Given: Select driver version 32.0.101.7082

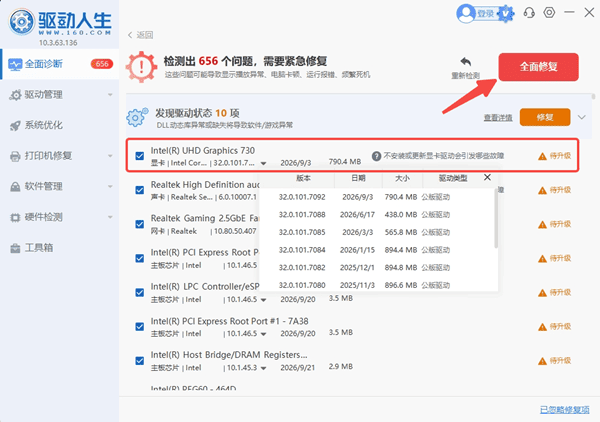Looking at the screenshot, I should pos(378,267).
